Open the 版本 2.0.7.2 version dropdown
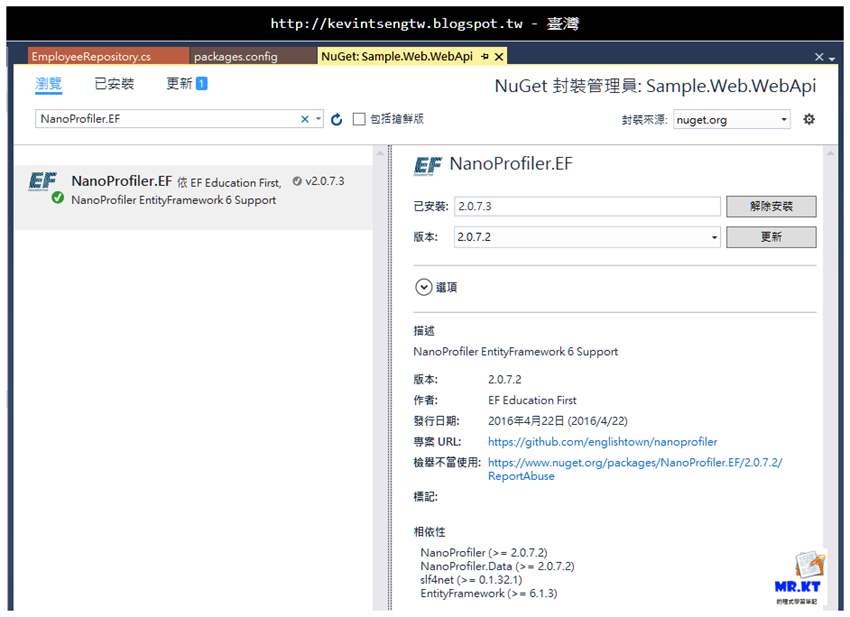The width and height of the screenshot is (850, 617). [587, 237]
